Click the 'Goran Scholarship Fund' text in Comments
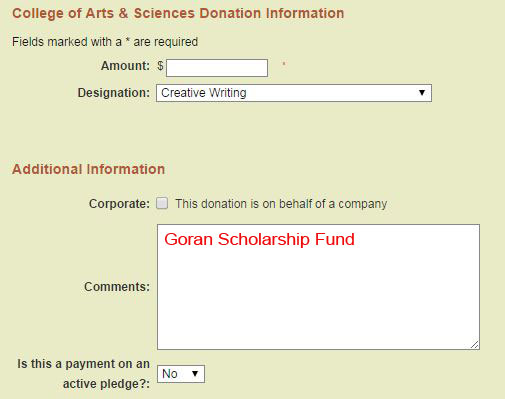 pyautogui.click(x=259, y=239)
